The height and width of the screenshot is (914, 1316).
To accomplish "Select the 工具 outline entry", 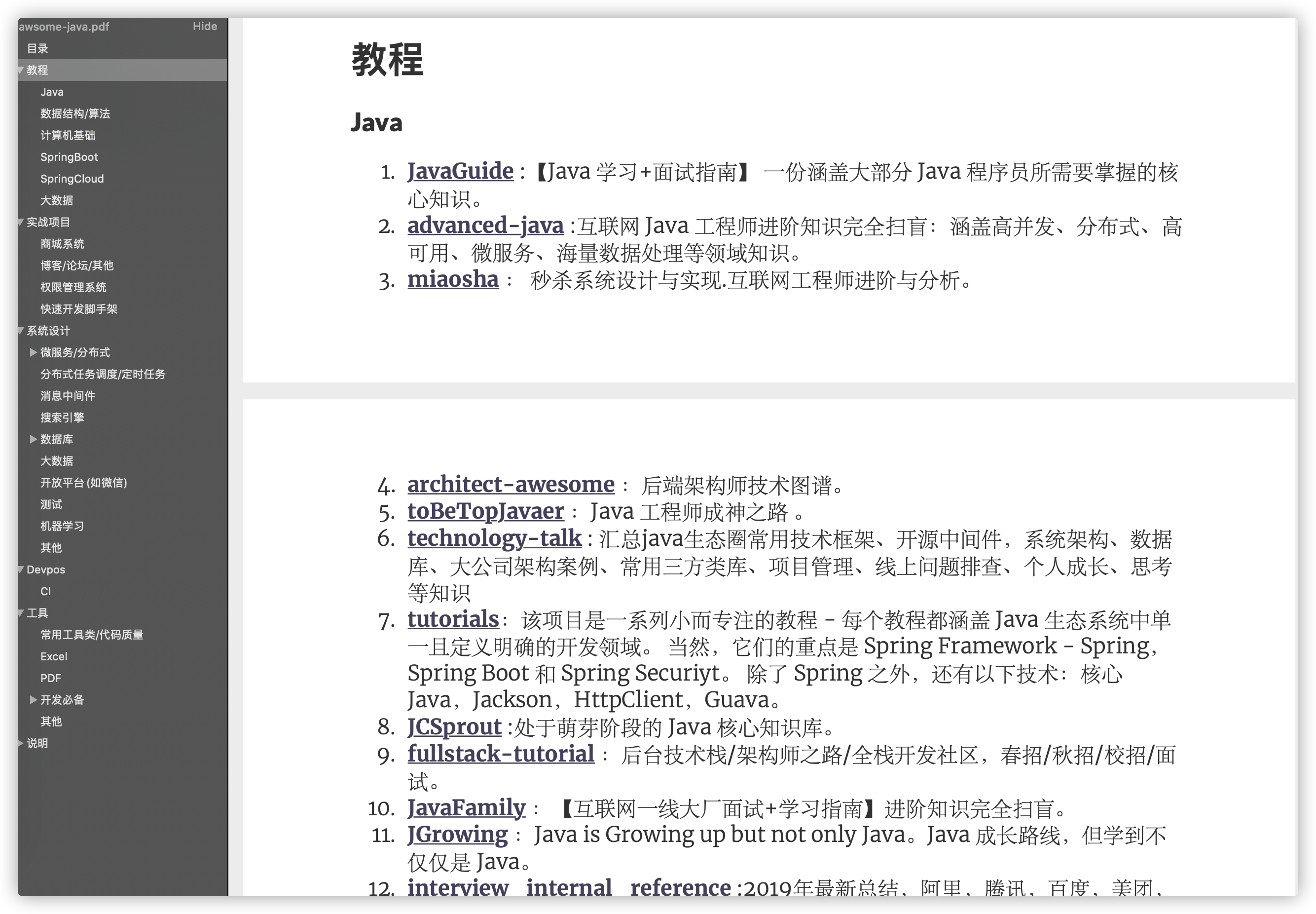I will click(x=37, y=613).
